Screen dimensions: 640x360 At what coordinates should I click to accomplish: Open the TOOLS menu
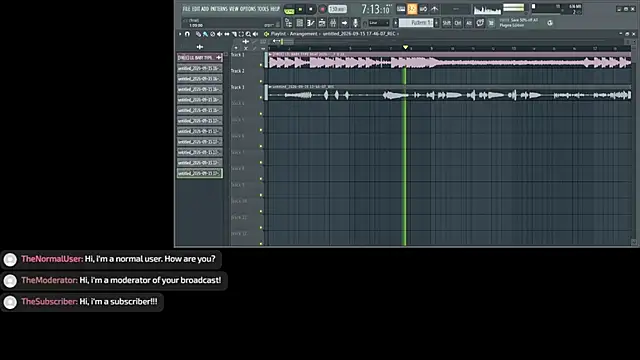(263, 9)
